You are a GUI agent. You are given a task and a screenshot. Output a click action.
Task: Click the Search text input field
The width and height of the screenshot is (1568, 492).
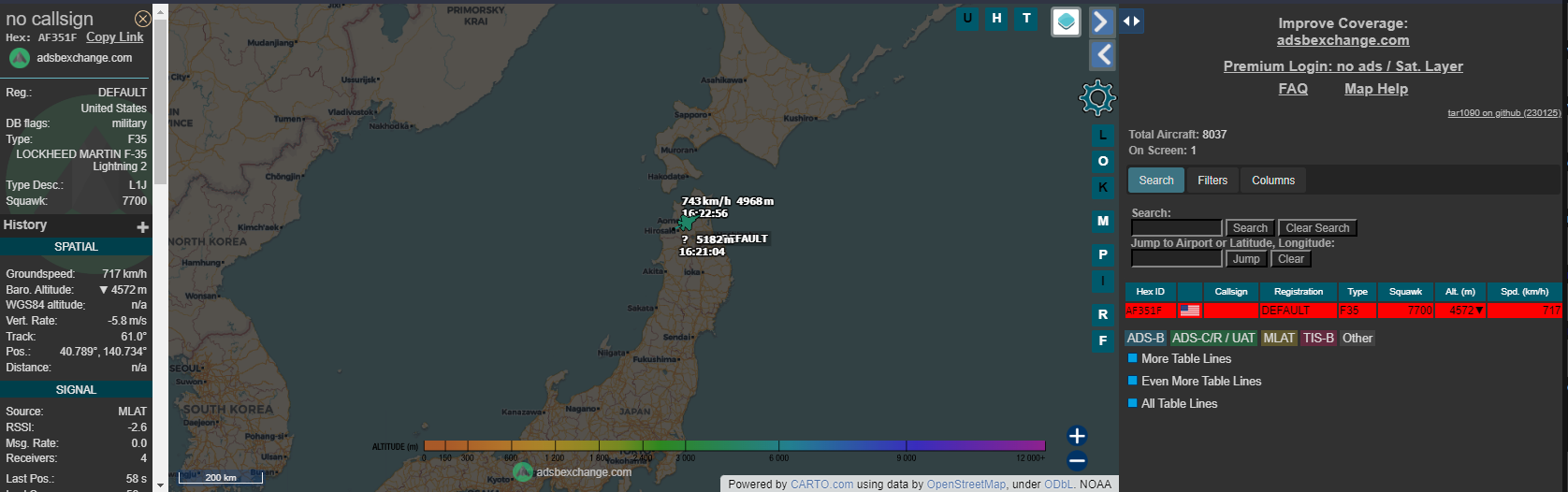pos(1176,228)
